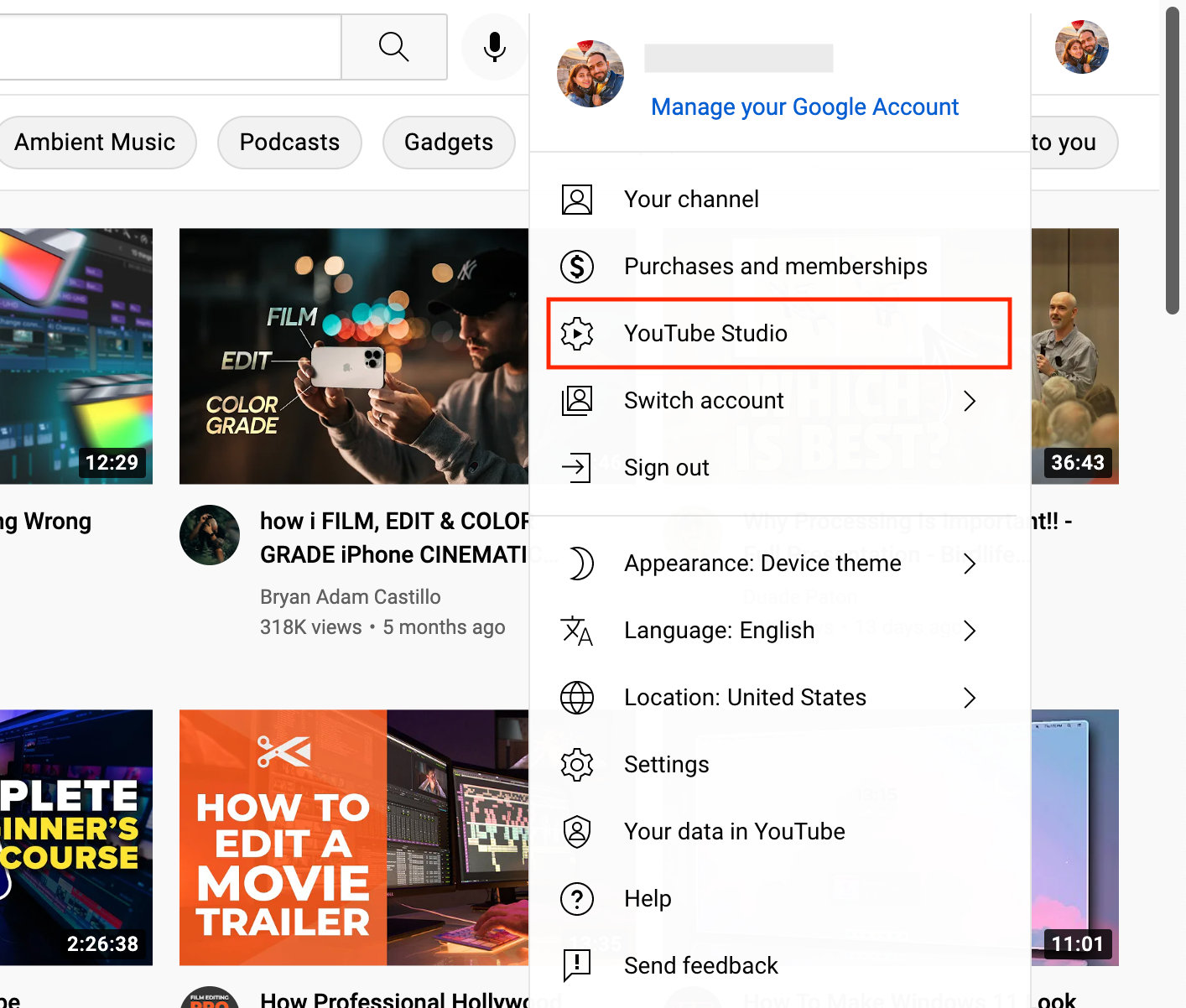The image size is (1186, 1008).
Task: Click the Sign out arrow icon
Action: coord(577,467)
